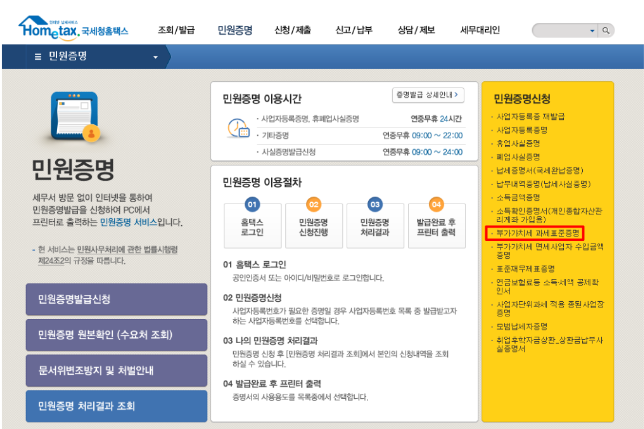Click the 03 나의 민원증명 처리결과 heading
This screenshot has height=429, width=644.
[x=270, y=341]
